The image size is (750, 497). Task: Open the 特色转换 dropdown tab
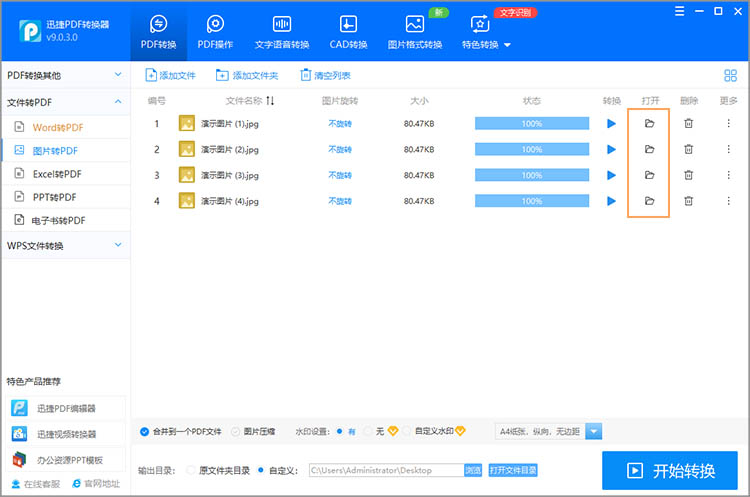486,32
